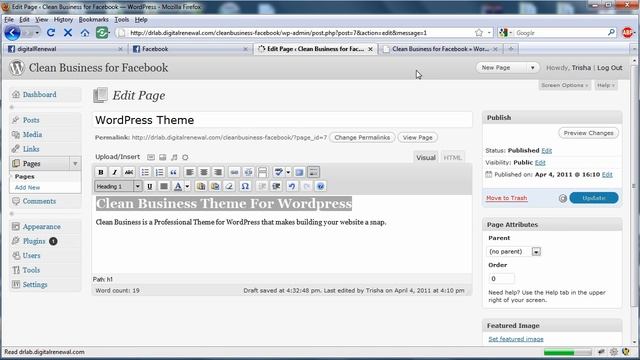Apply Italic formatting

click(x=115, y=172)
